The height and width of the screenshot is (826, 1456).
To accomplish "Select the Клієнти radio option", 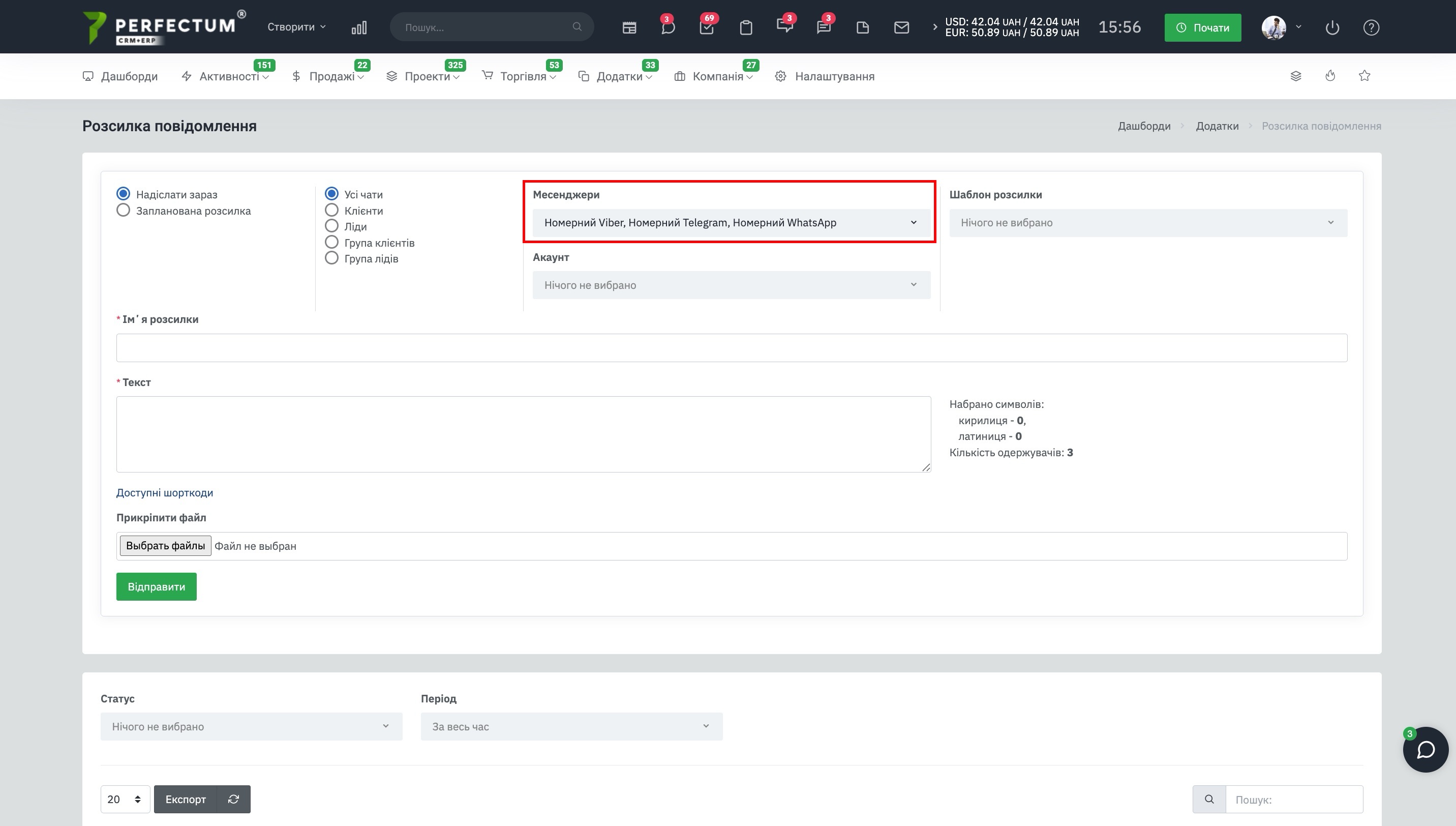I will click(x=331, y=211).
